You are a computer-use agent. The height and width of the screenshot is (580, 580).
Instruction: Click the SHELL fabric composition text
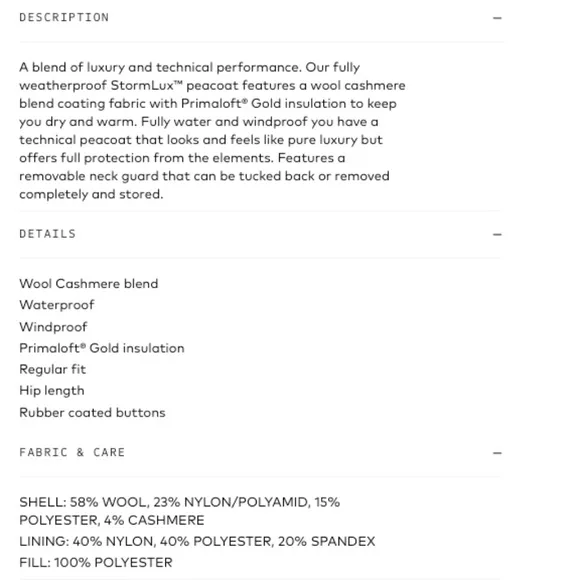[x=179, y=511]
